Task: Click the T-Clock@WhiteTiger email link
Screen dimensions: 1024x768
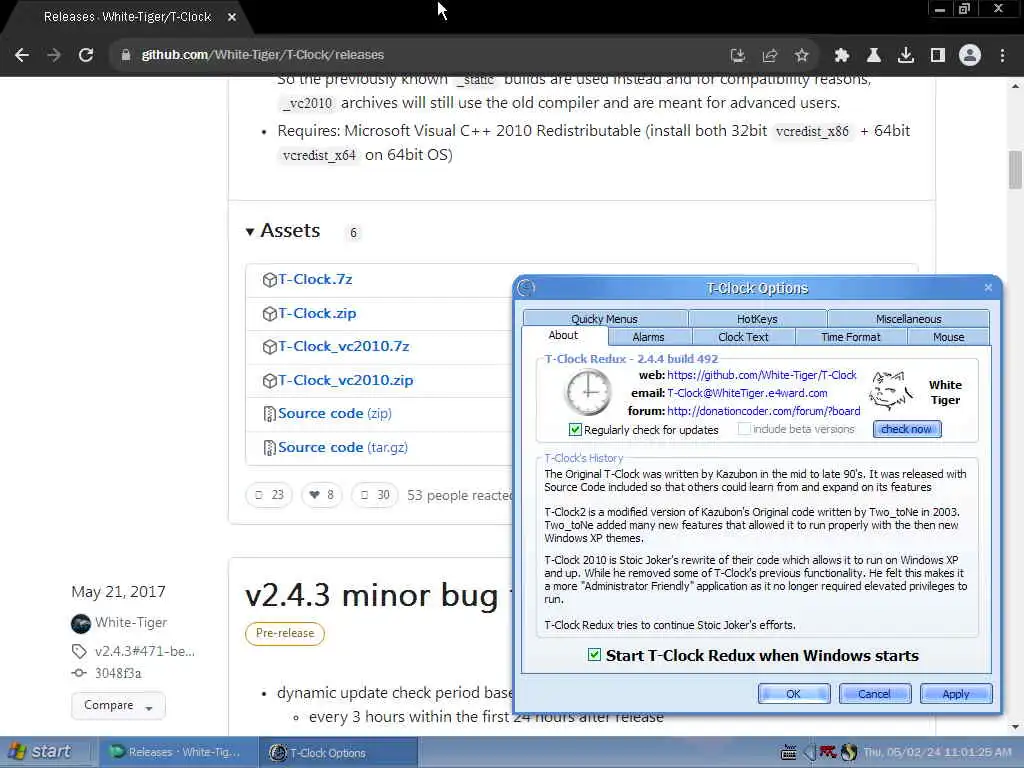Action: 747,393
